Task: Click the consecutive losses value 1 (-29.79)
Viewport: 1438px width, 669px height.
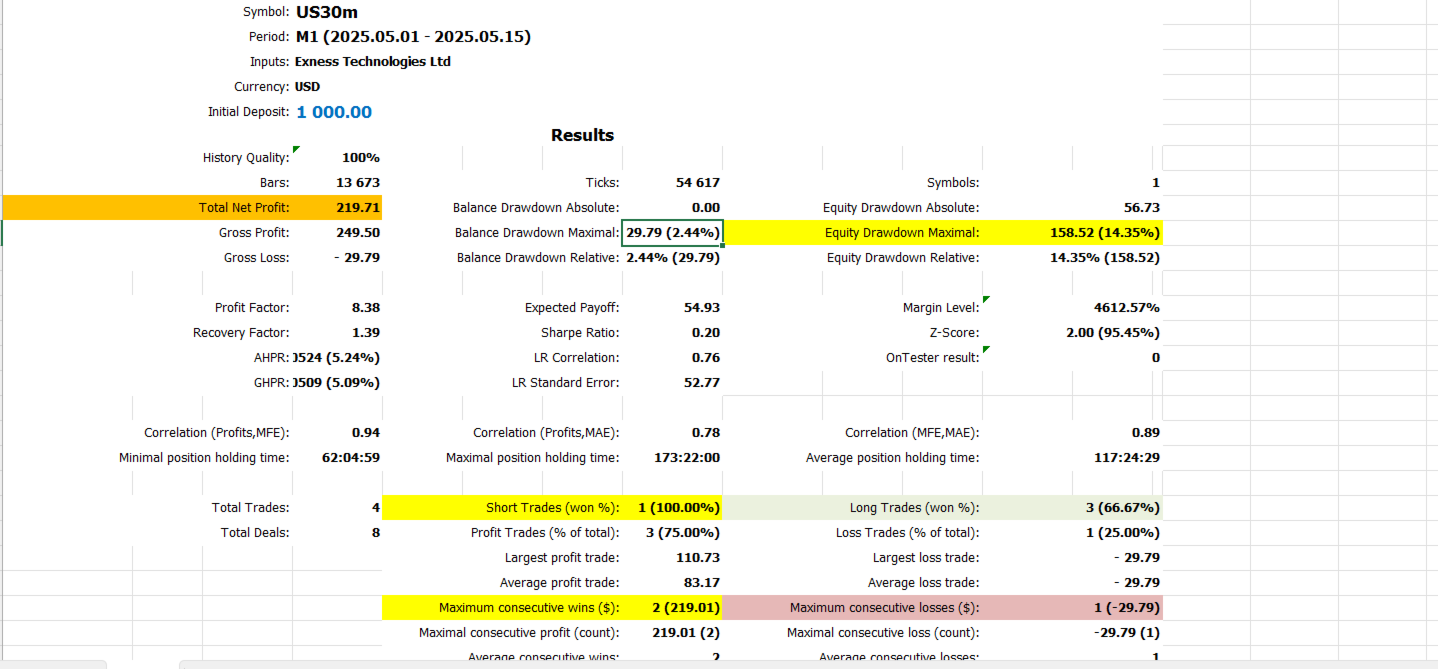Action: [1128, 608]
